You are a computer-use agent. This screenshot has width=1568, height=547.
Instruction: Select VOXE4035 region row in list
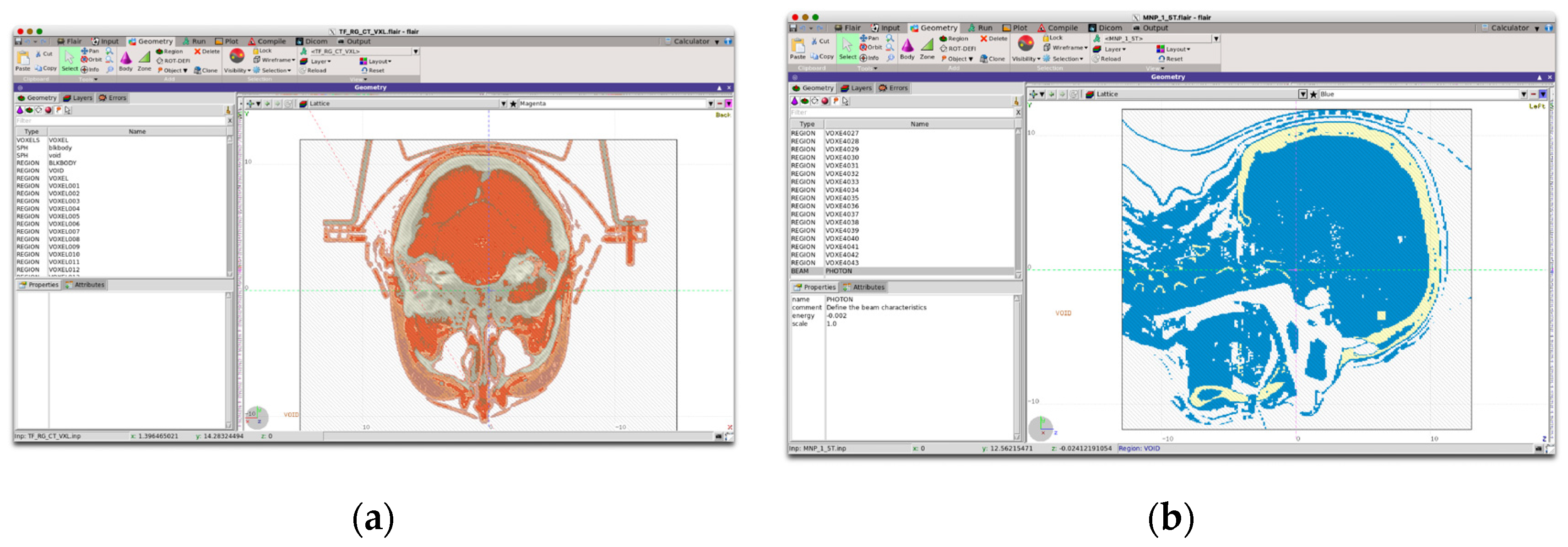[x=842, y=198]
